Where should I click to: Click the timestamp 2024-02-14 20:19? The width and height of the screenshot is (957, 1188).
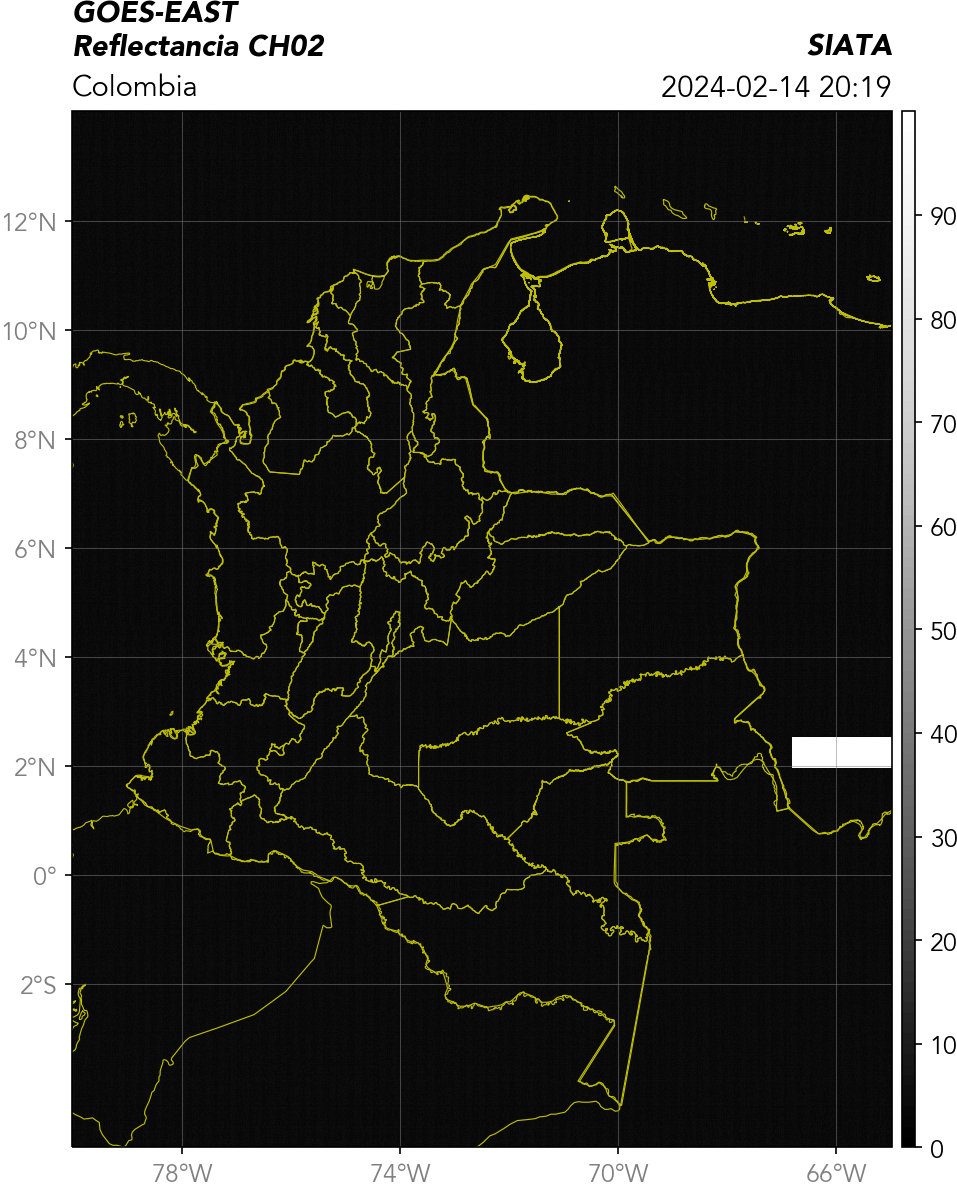pos(776,86)
